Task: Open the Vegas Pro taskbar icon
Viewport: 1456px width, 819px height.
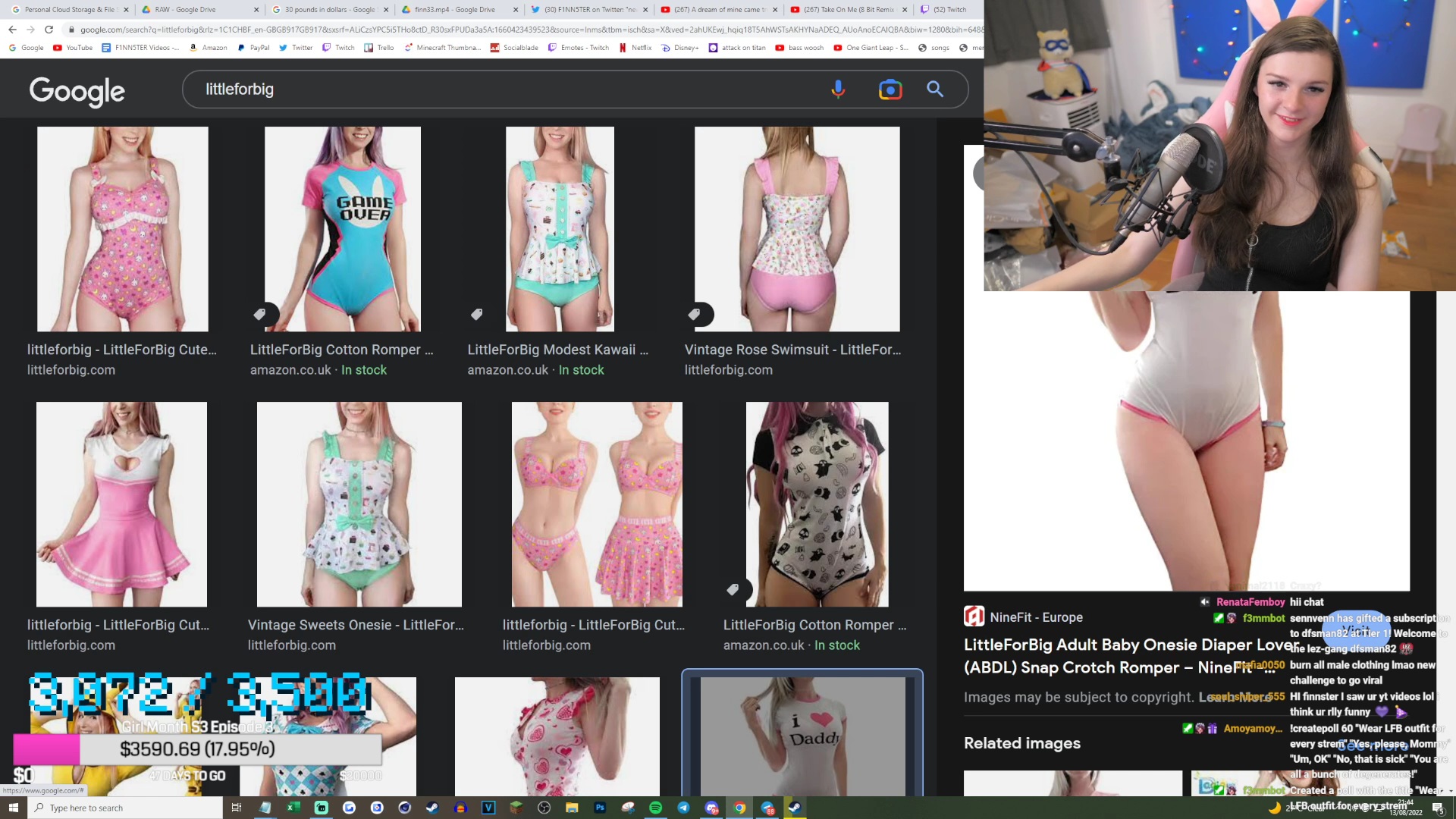Action: click(488, 808)
